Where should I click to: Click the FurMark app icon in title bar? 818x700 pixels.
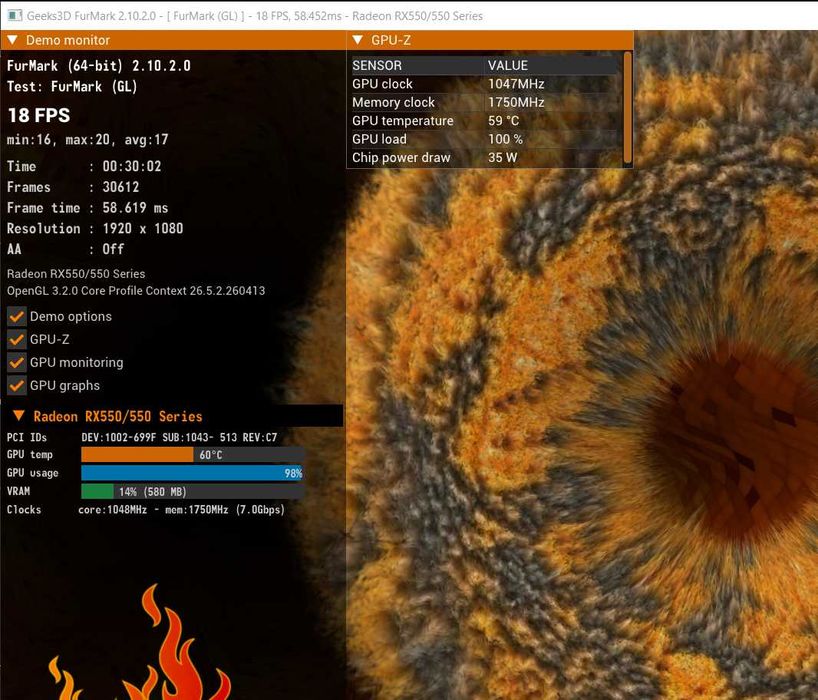click(15, 15)
